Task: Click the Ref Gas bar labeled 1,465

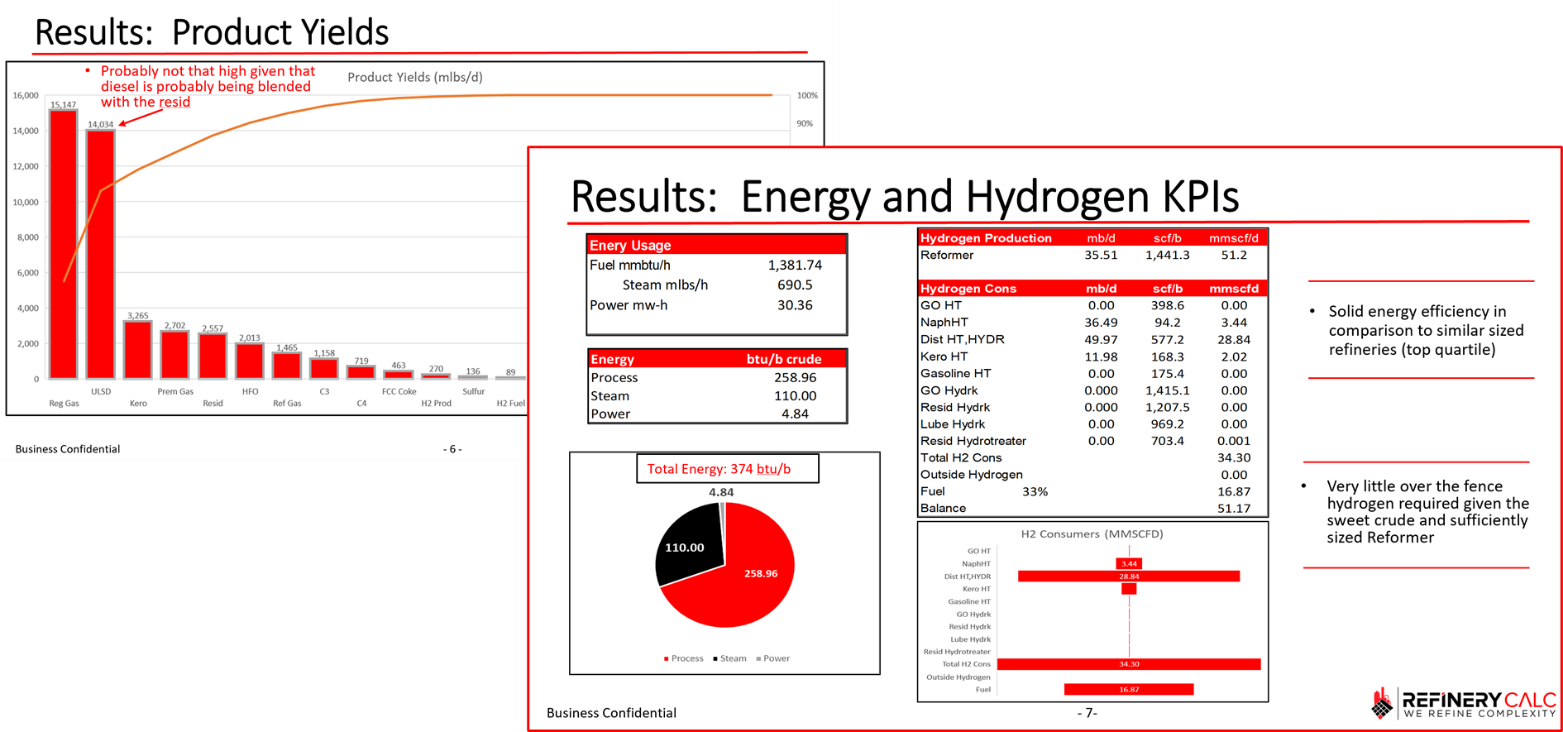Action: (286, 366)
